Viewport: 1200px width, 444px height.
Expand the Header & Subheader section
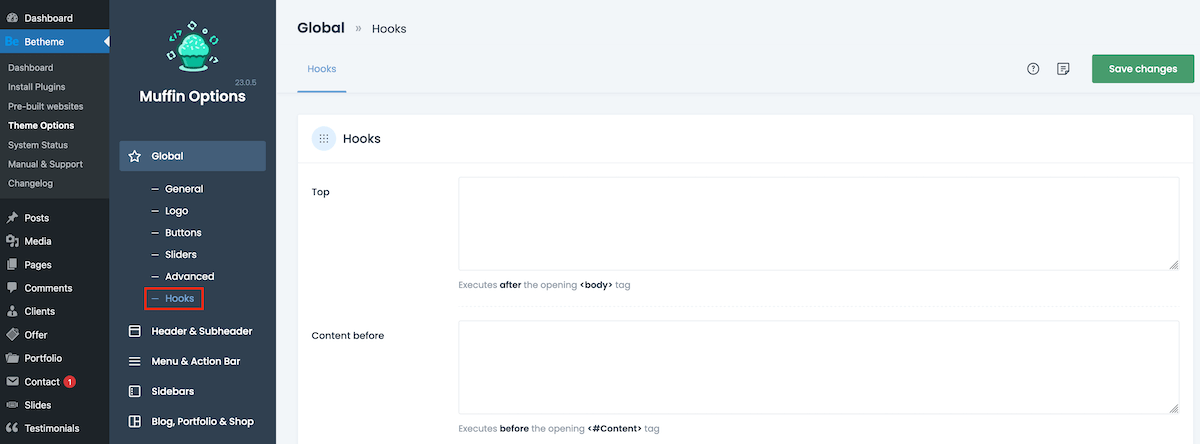[201, 331]
